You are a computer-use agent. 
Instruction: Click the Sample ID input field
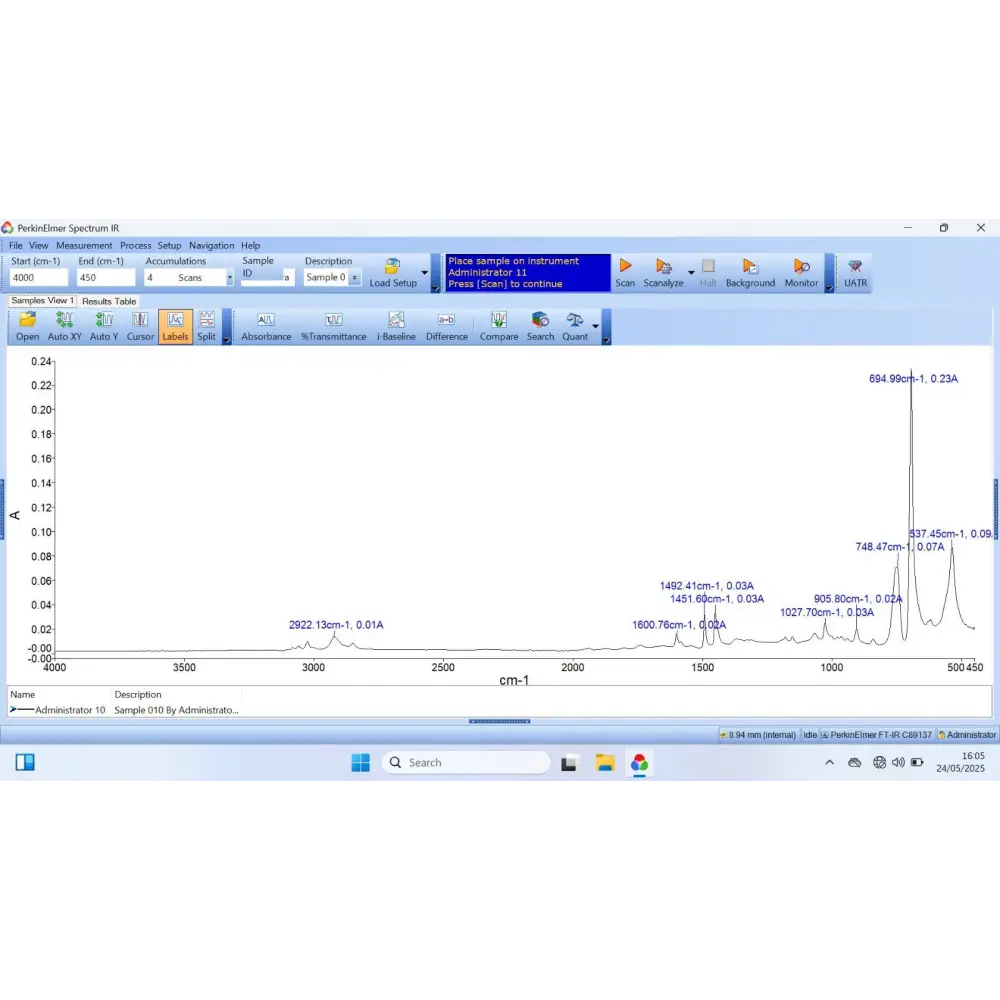(x=267, y=278)
